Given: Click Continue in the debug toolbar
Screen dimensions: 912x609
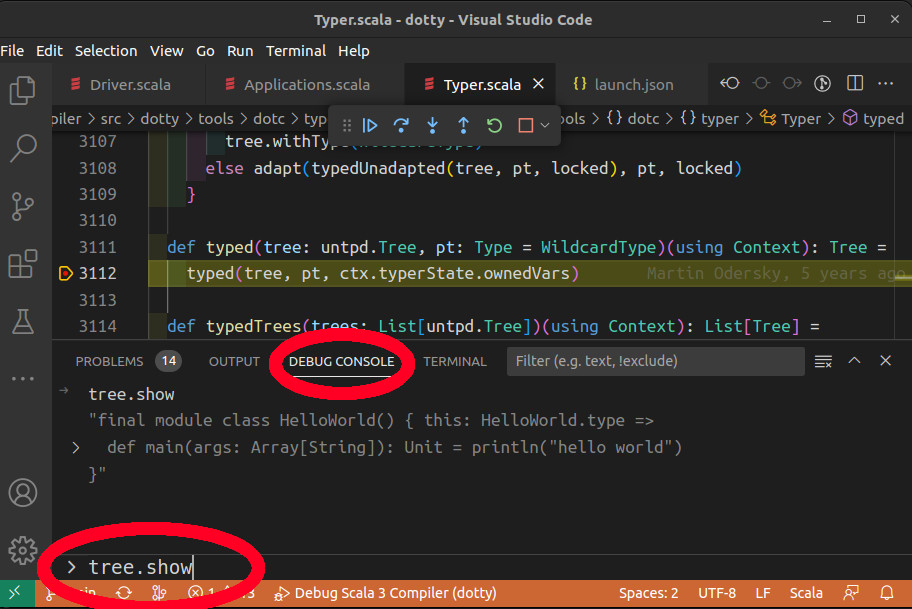Looking at the screenshot, I should pyautogui.click(x=370, y=125).
